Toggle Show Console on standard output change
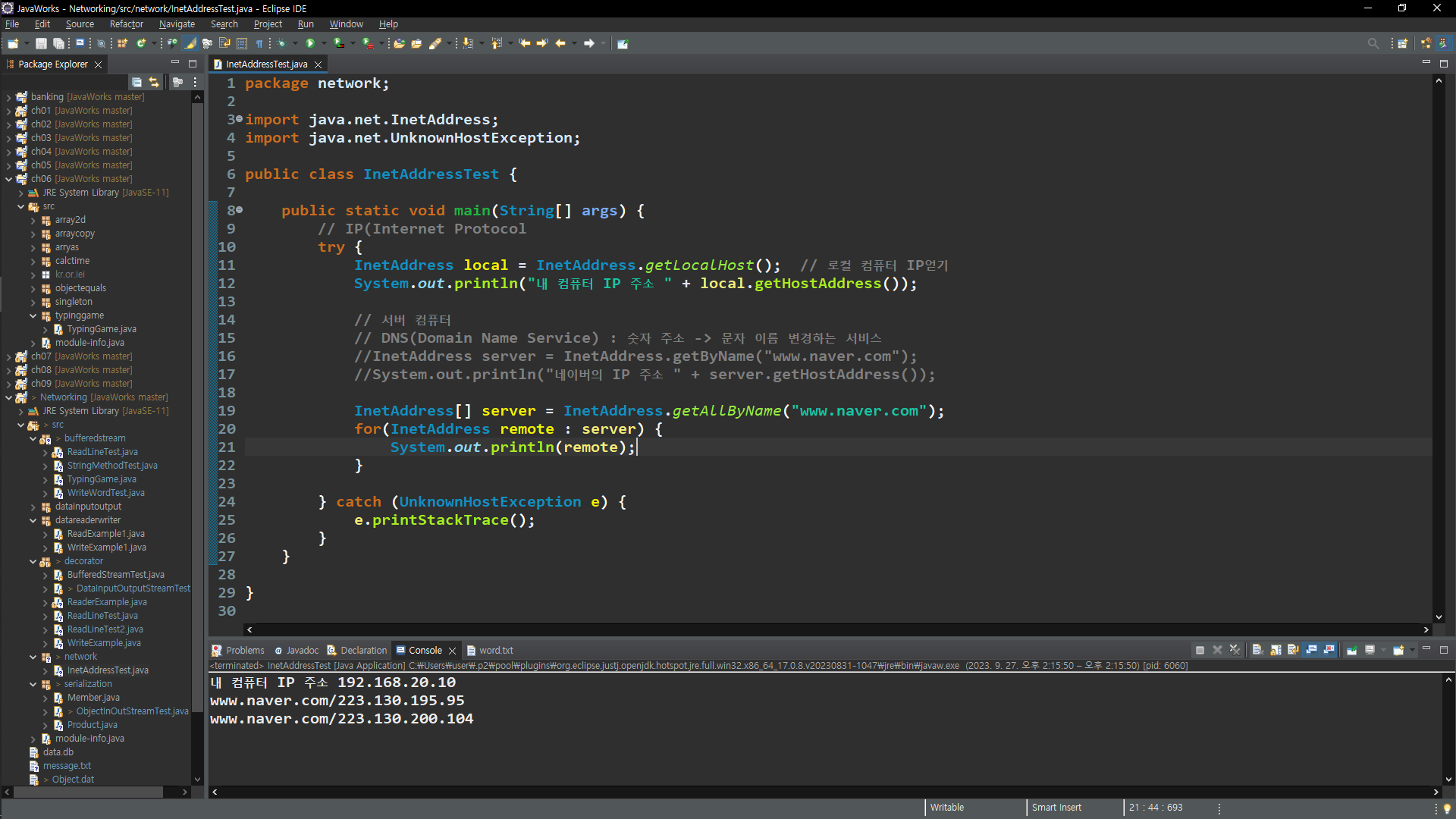This screenshot has height=819, width=1456. (1312, 650)
